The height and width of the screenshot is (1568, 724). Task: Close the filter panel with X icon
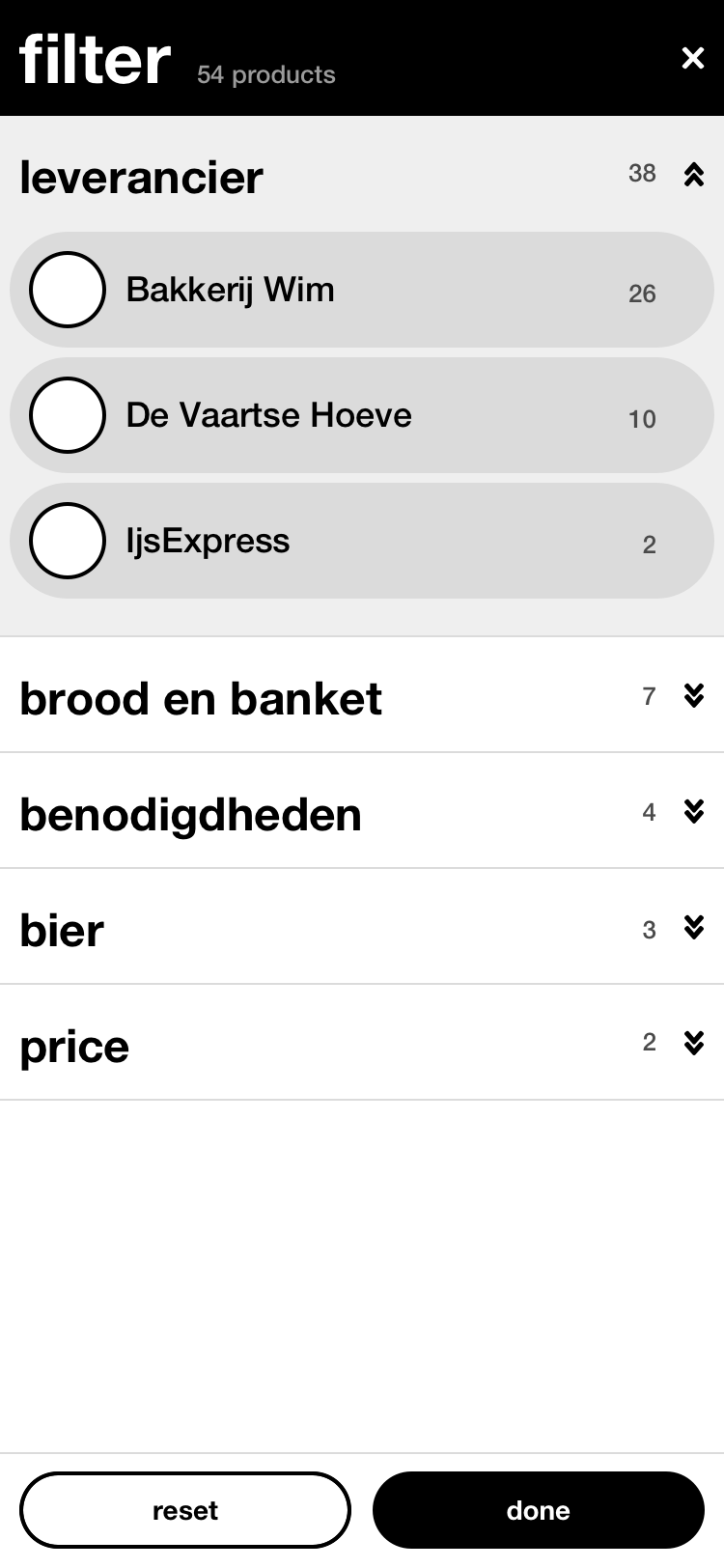pyautogui.click(x=693, y=58)
